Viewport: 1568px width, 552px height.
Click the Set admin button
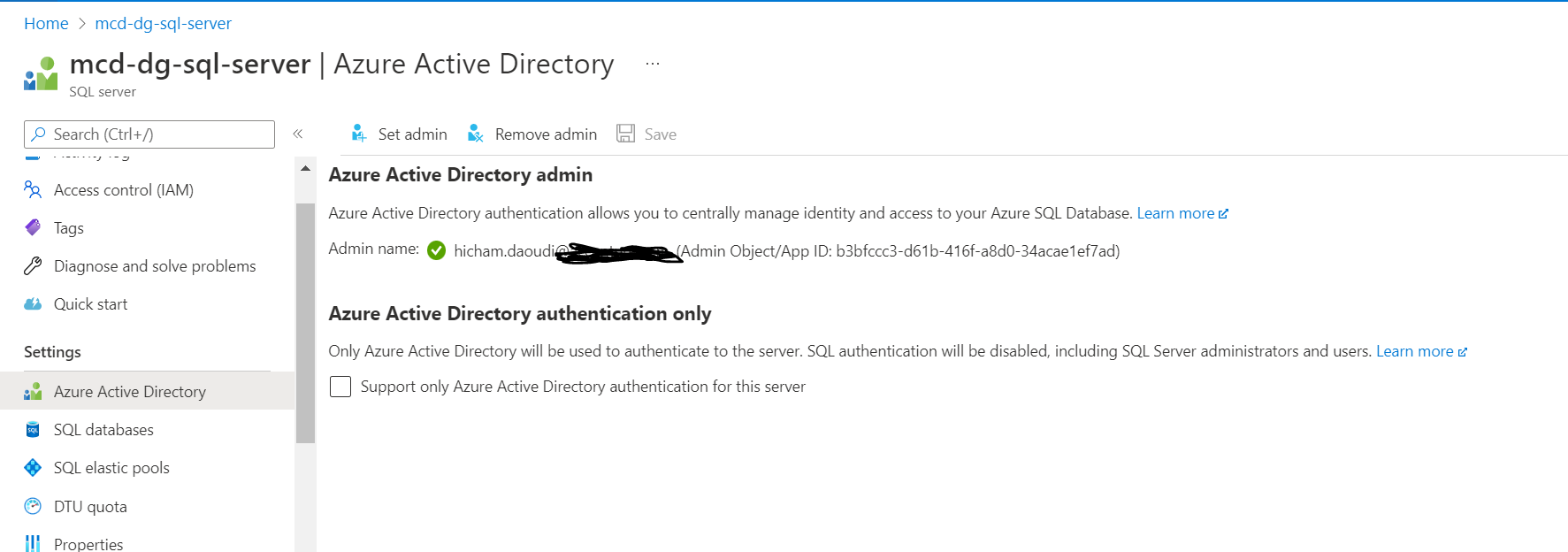[399, 134]
